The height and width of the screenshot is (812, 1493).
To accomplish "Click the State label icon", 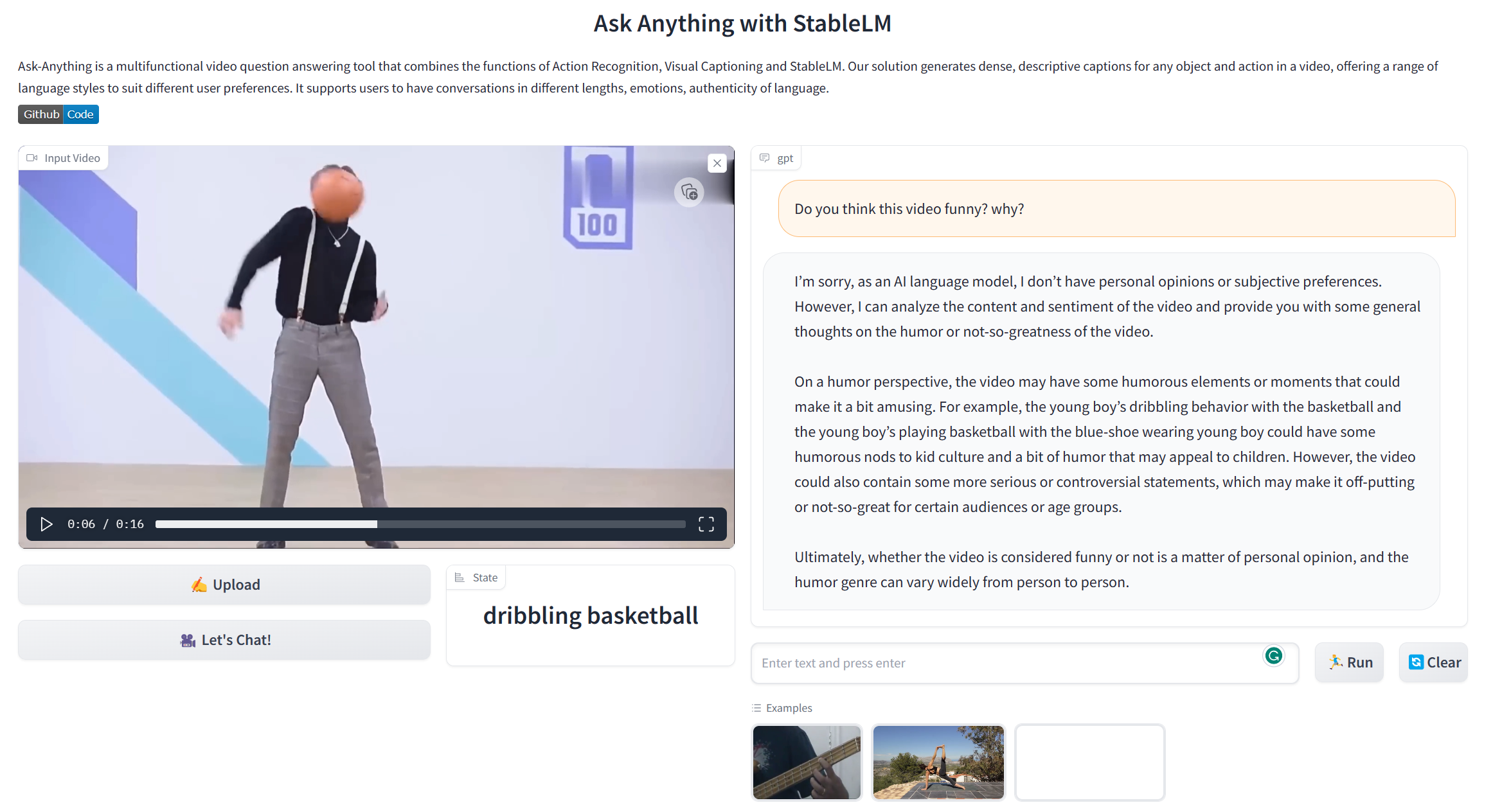I will [x=460, y=578].
